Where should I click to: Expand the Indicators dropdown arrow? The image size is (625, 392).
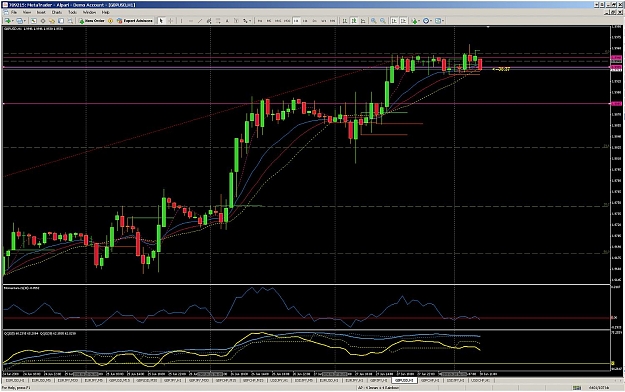click(x=419, y=21)
